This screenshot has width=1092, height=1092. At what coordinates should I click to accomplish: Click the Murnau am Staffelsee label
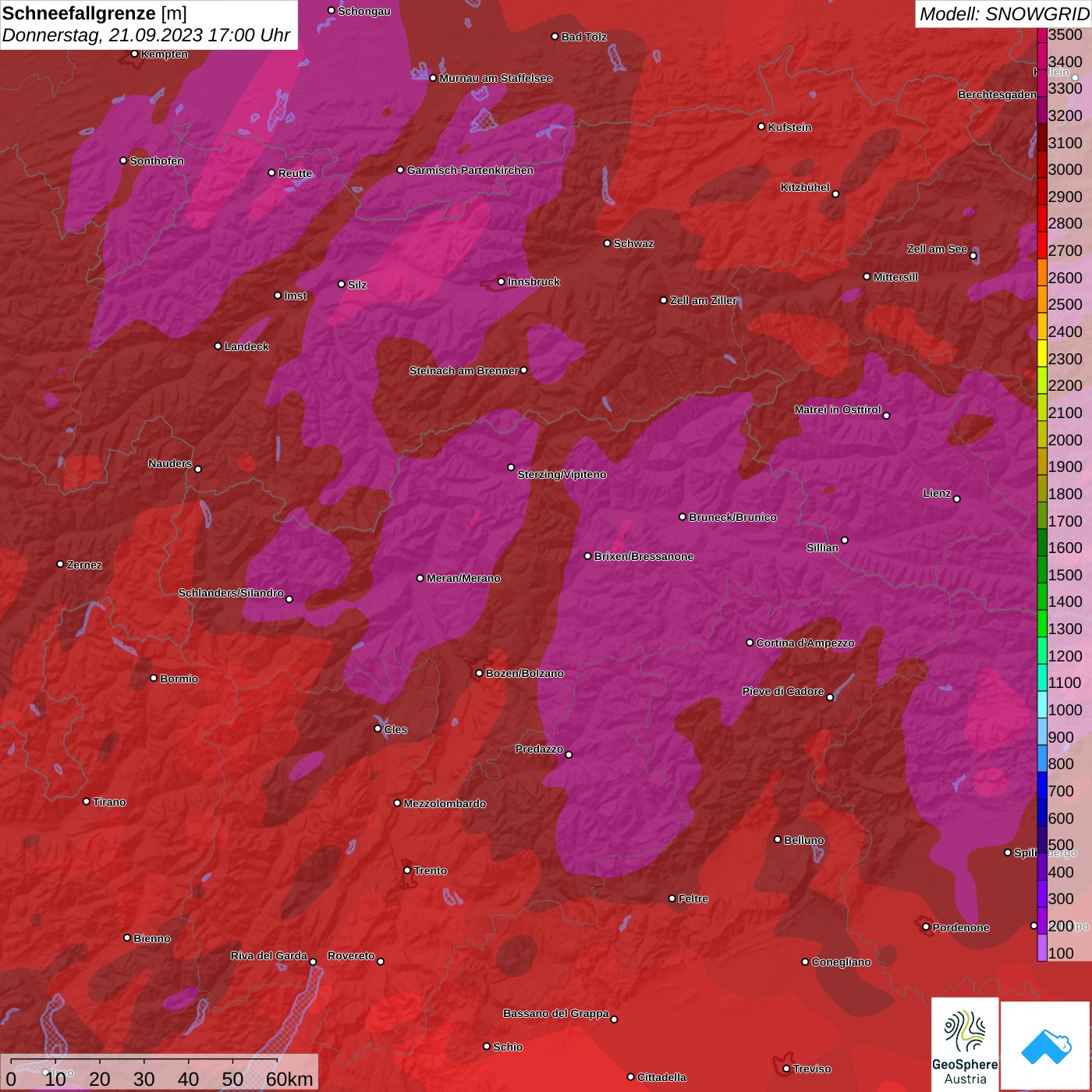pyautogui.click(x=495, y=78)
